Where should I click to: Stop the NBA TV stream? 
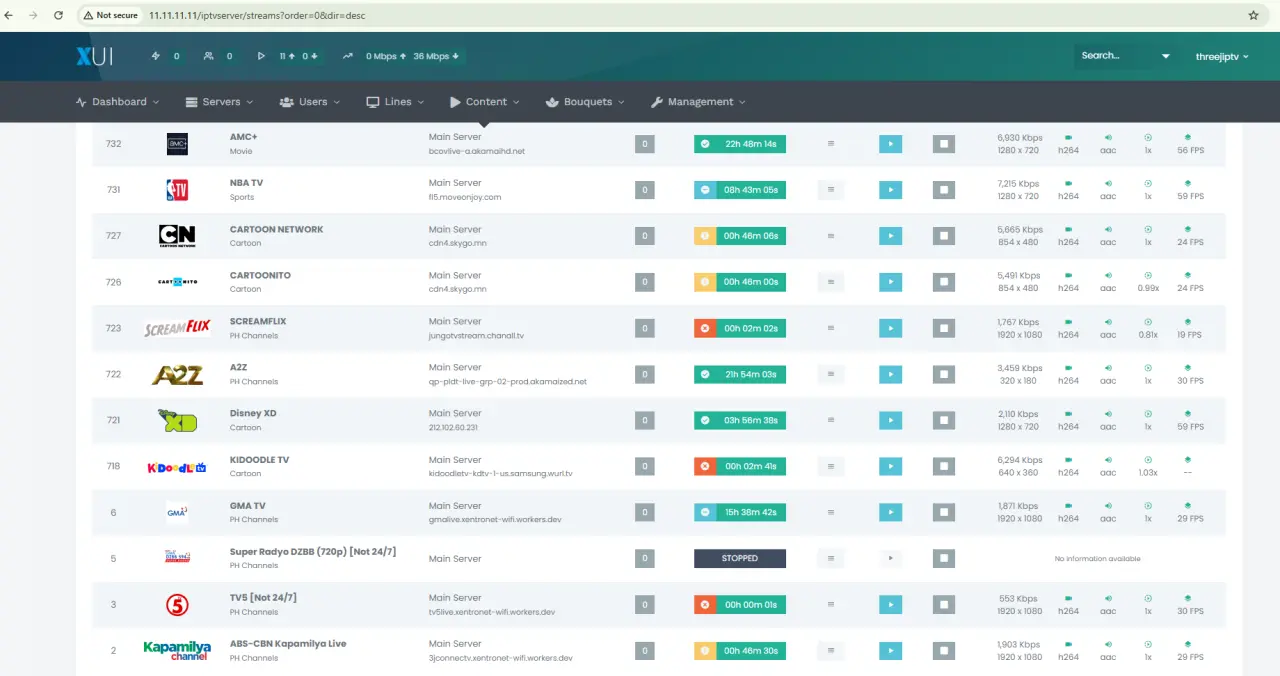pyautogui.click(x=943, y=190)
